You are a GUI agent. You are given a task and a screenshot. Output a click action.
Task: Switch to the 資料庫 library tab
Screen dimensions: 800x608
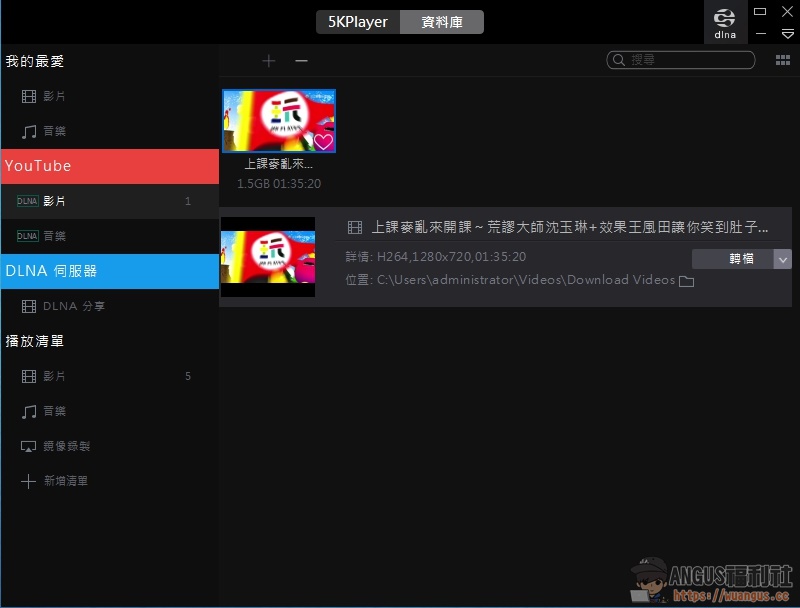coord(442,22)
